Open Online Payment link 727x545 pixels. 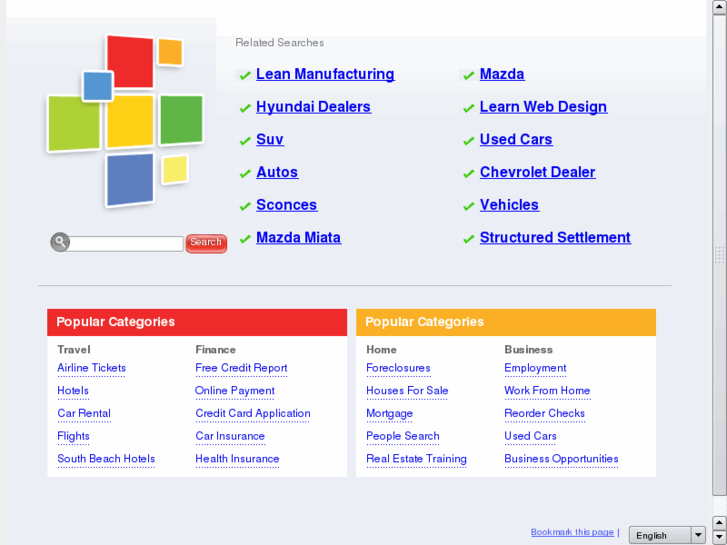pyautogui.click(x=235, y=391)
